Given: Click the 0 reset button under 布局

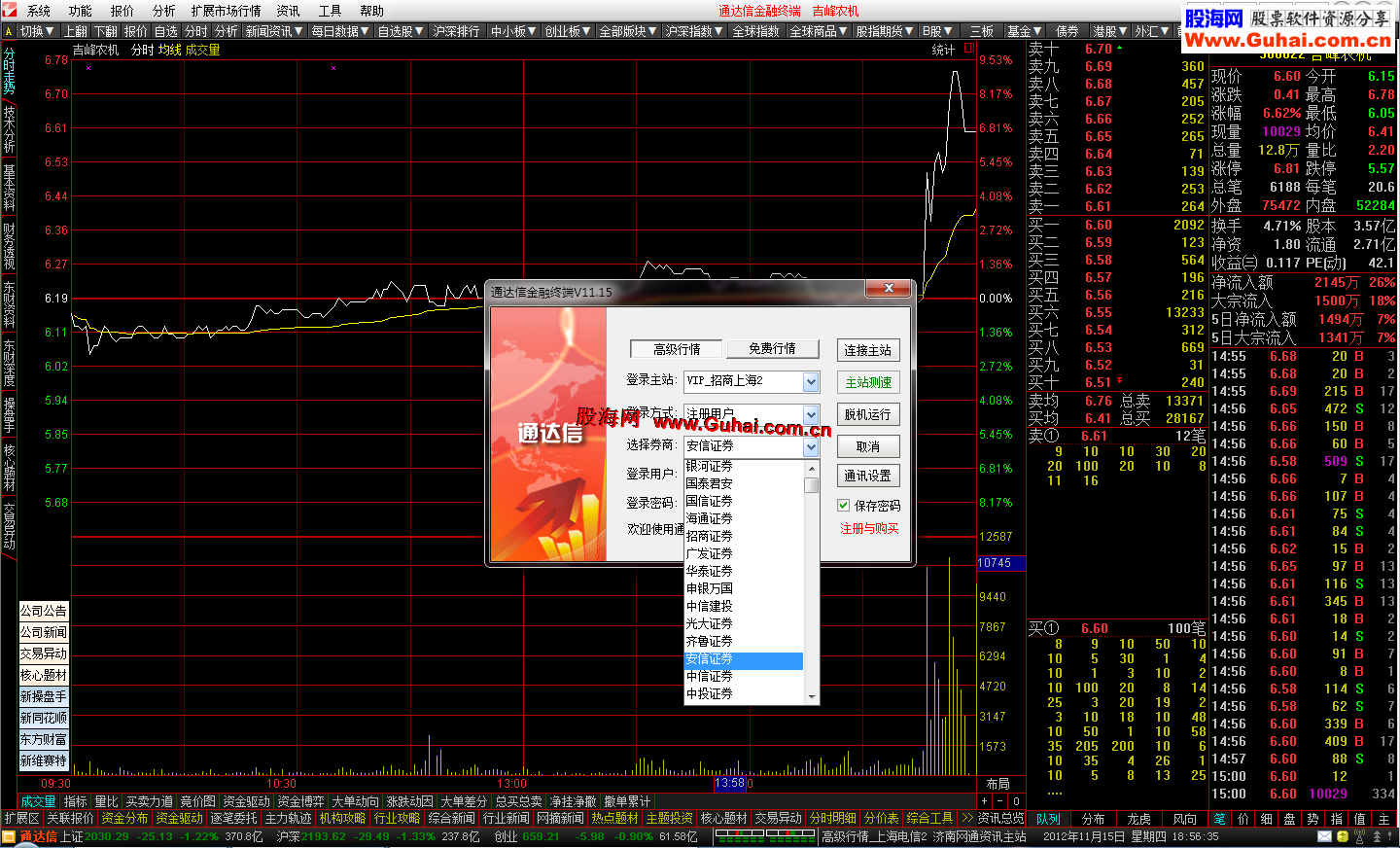Looking at the screenshot, I should click(1016, 801).
